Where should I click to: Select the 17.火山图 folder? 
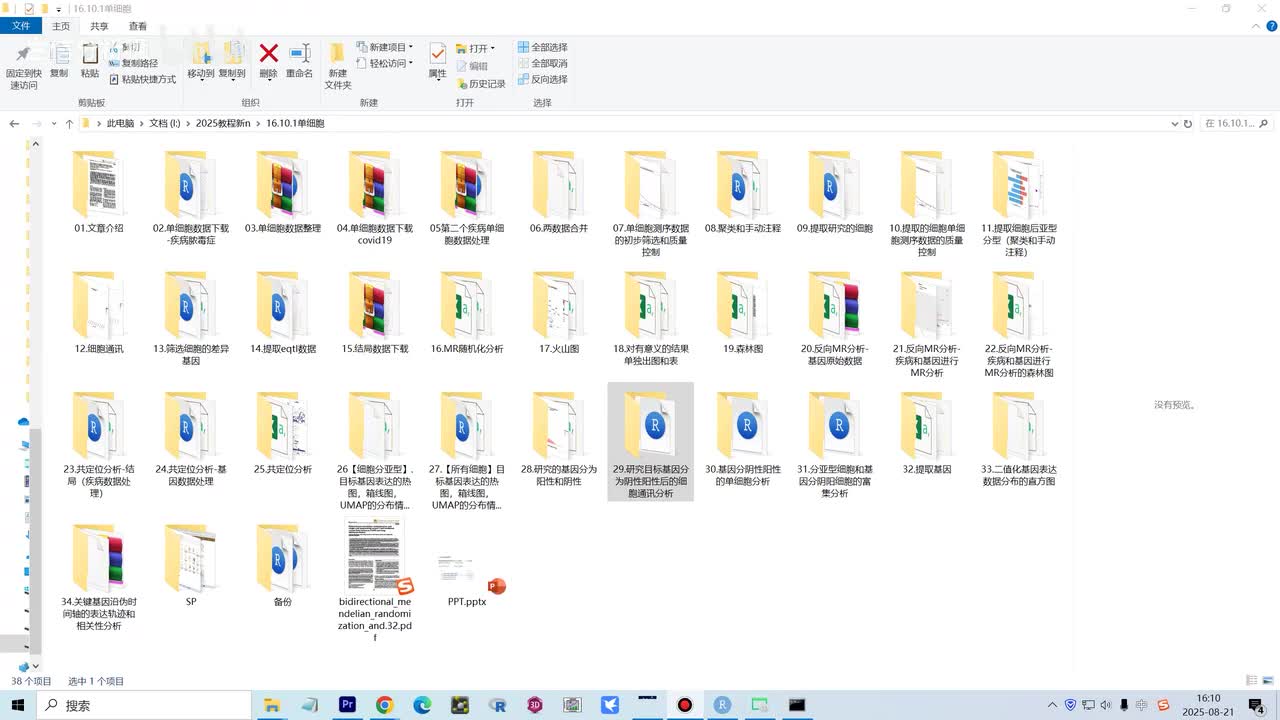(x=559, y=313)
